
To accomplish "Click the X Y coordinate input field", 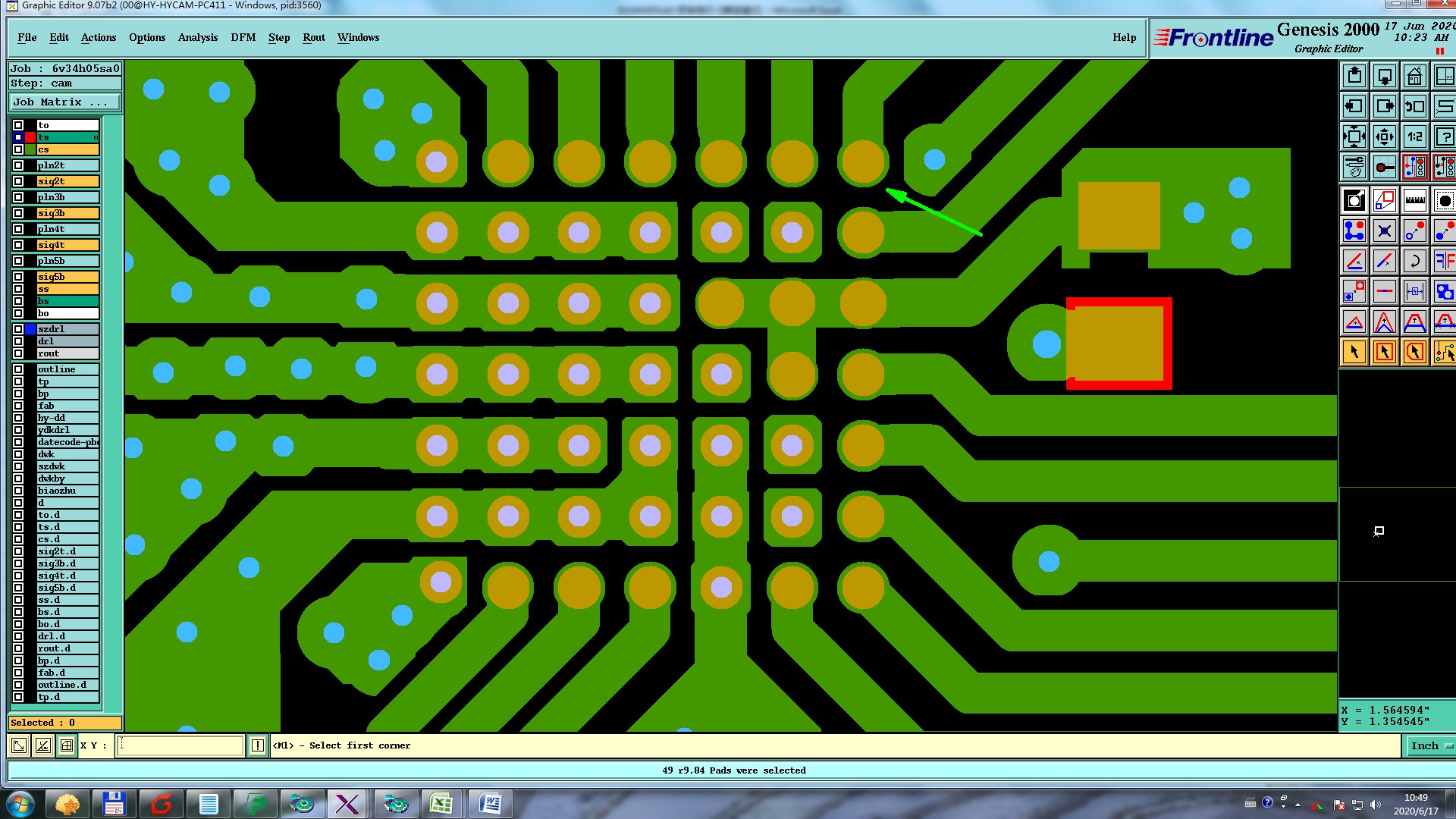I will coord(180,745).
